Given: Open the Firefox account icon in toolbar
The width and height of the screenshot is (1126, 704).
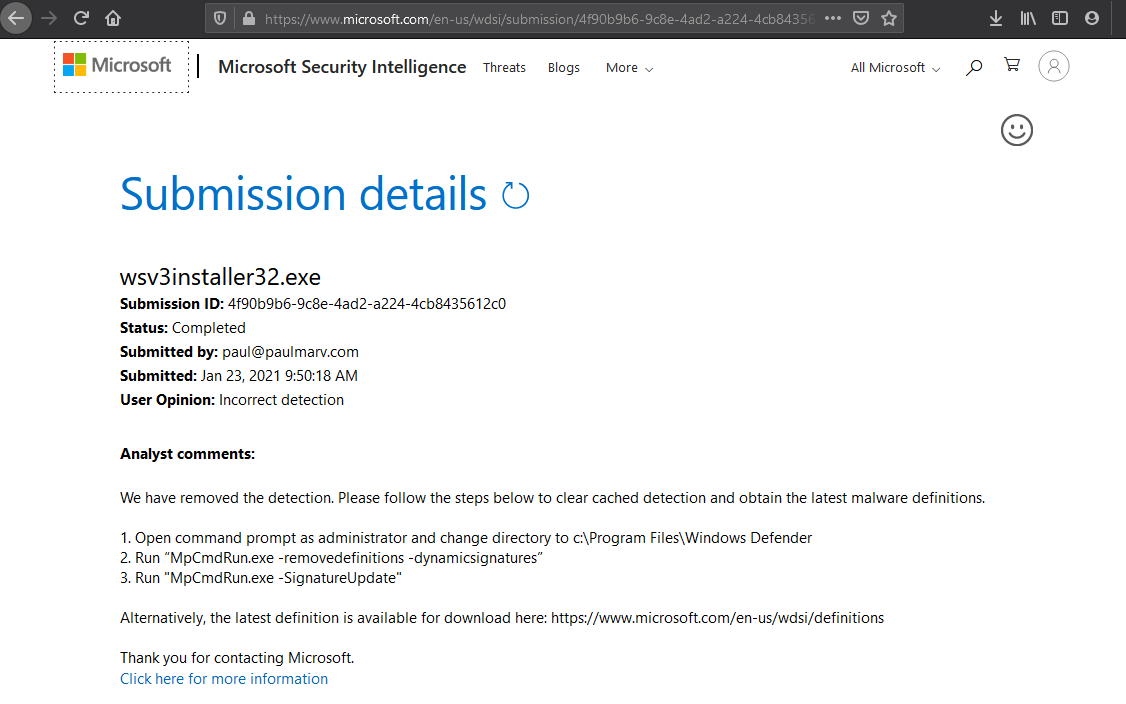Looking at the screenshot, I should tap(1092, 18).
